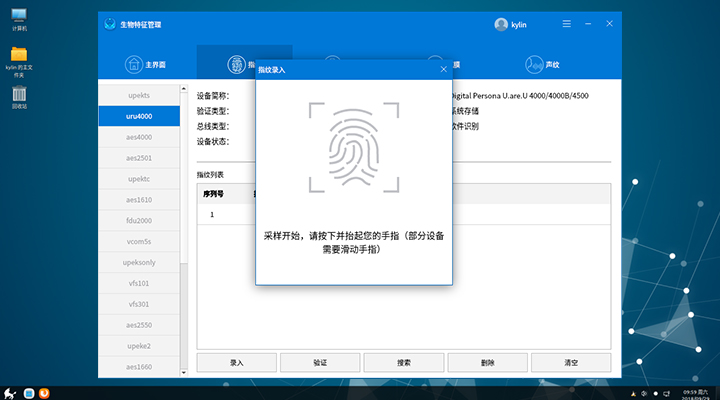Viewport: 720px width, 400px height.
Task: Select uru4000 driver in sidebar
Action: [139, 116]
